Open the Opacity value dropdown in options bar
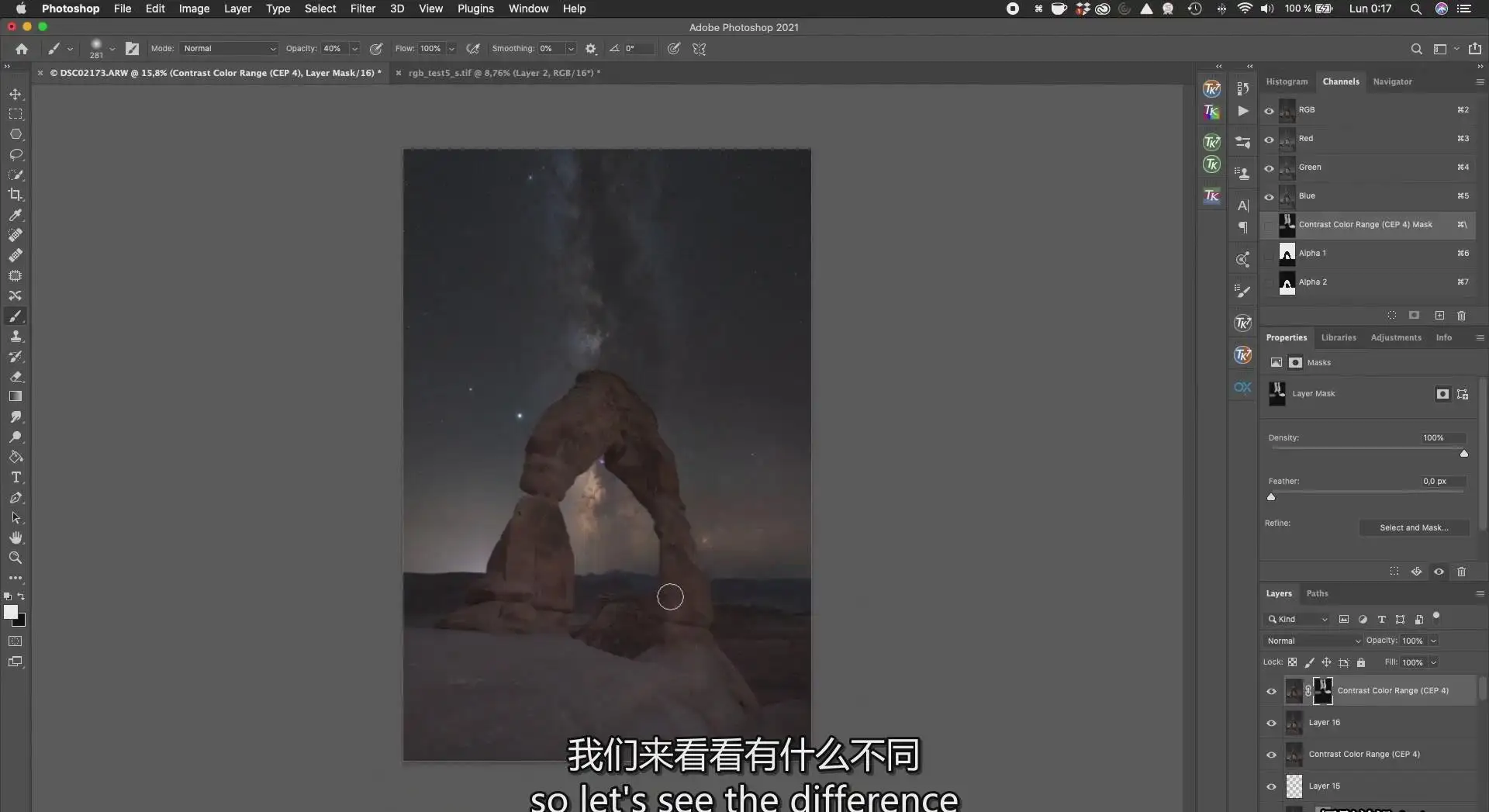The image size is (1489, 812). pyautogui.click(x=355, y=49)
